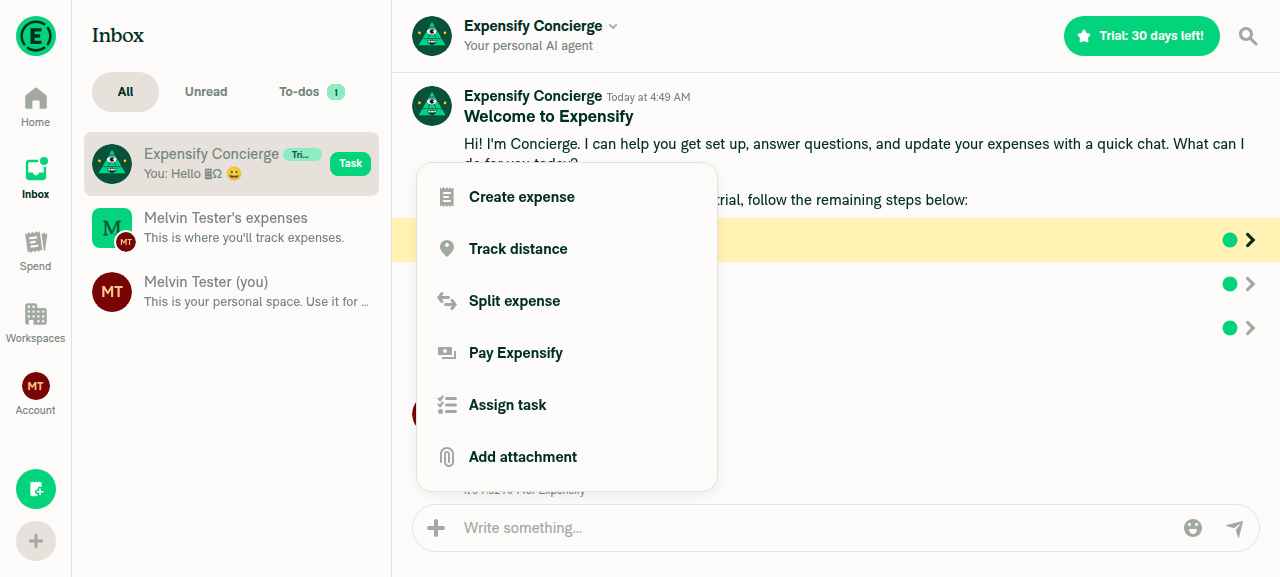Viewport: 1280px width, 577px height.
Task: Click the Concierge avatar in the chat header
Action: click(x=432, y=36)
